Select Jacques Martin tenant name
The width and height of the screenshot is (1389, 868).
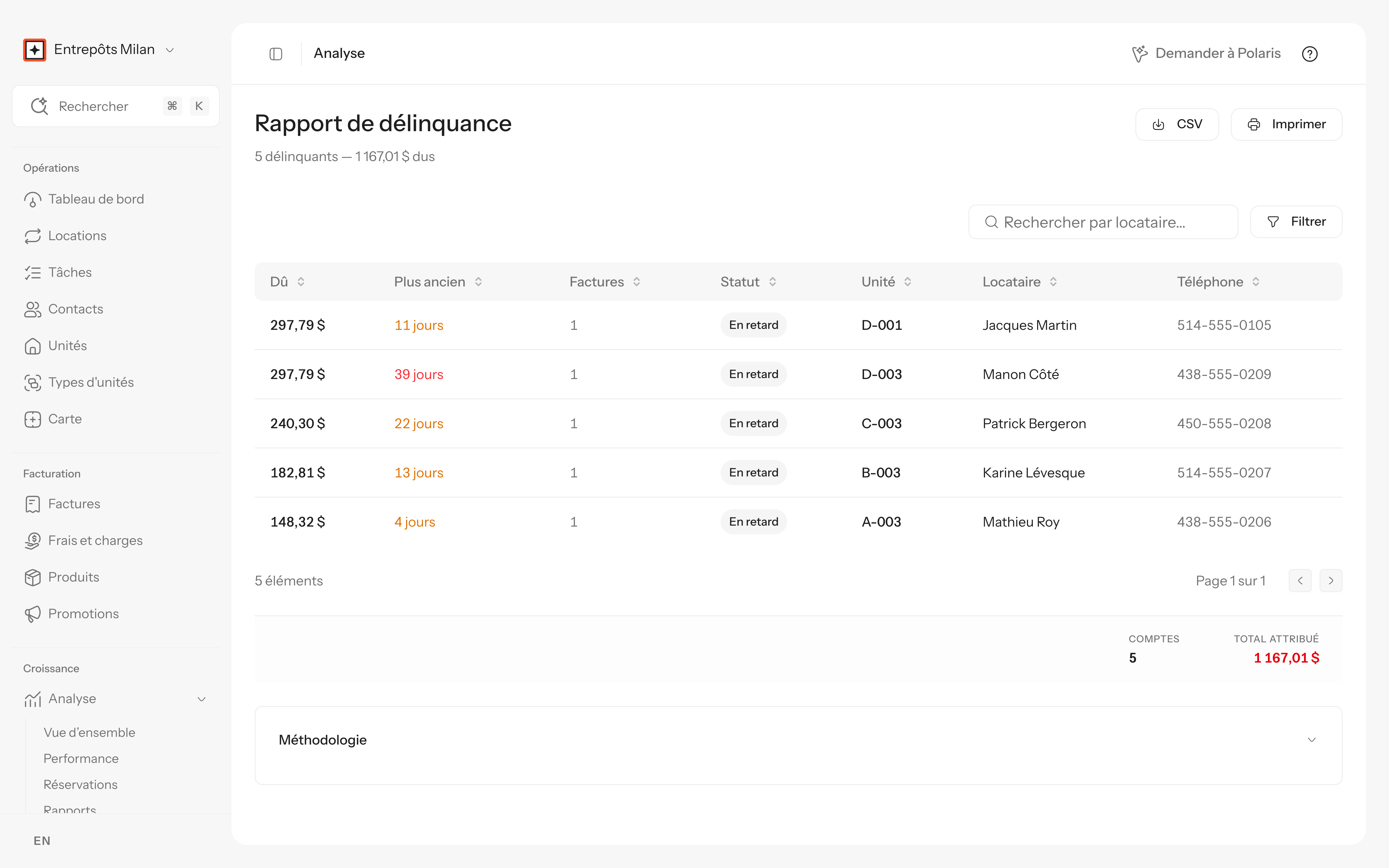pyautogui.click(x=1029, y=325)
